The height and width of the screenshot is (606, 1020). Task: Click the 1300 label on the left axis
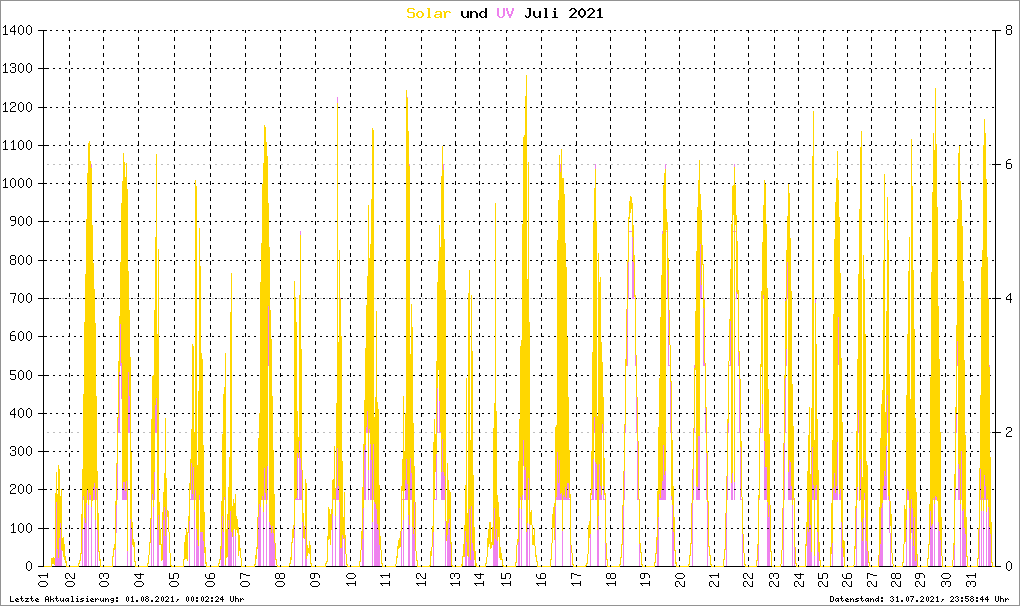tap(19, 69)
